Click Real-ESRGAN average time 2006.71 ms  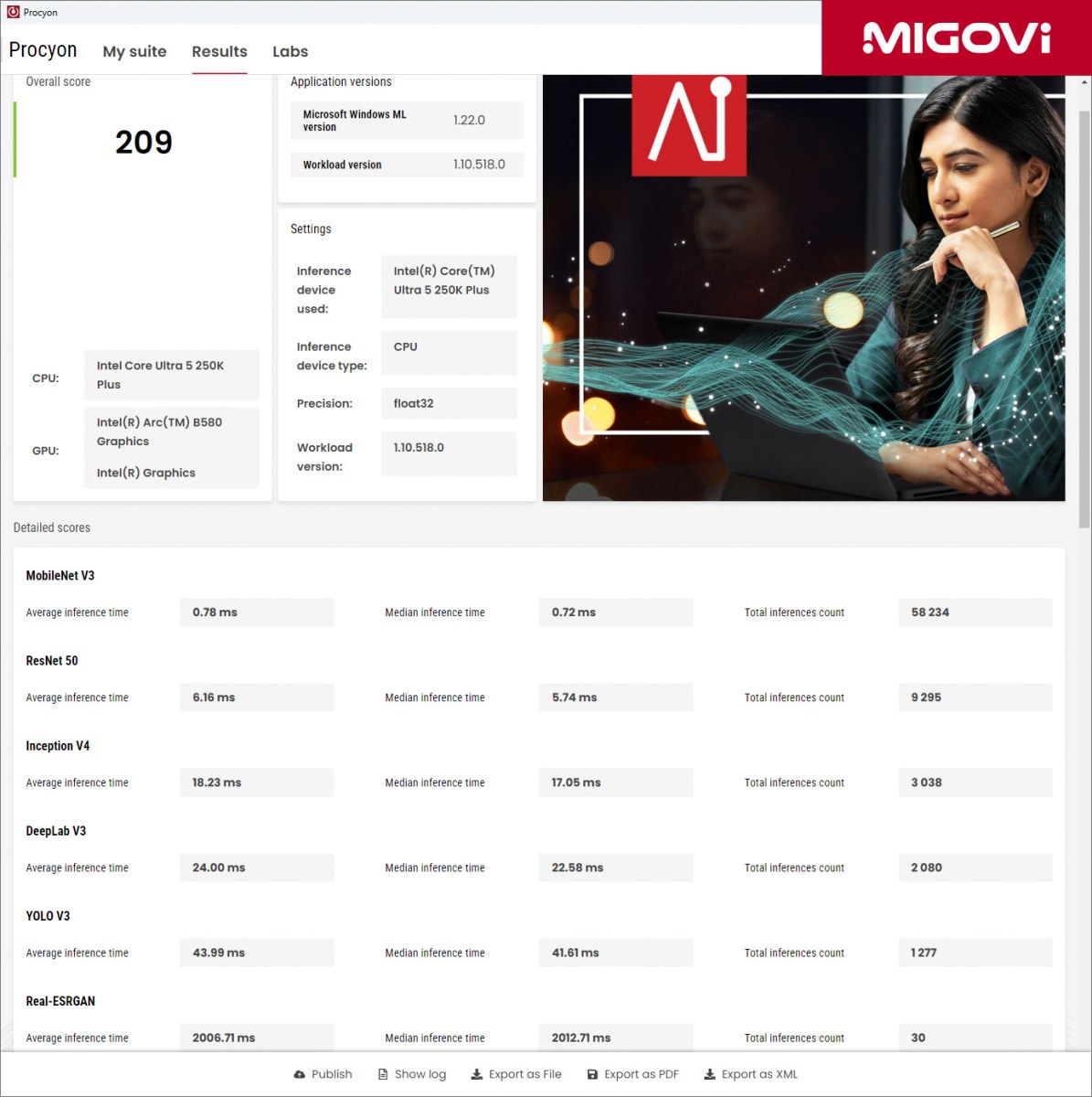click(257, 1038)
